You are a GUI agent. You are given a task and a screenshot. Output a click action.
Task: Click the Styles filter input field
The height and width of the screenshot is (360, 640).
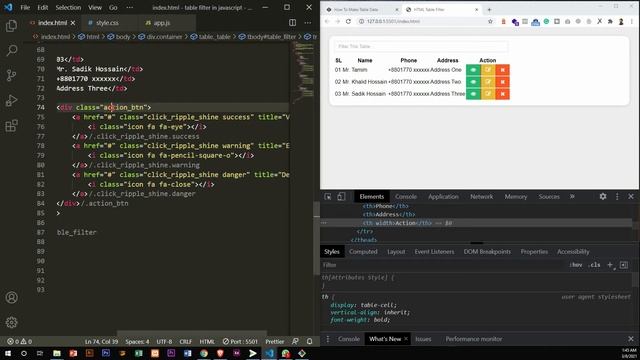coord(443,265)
